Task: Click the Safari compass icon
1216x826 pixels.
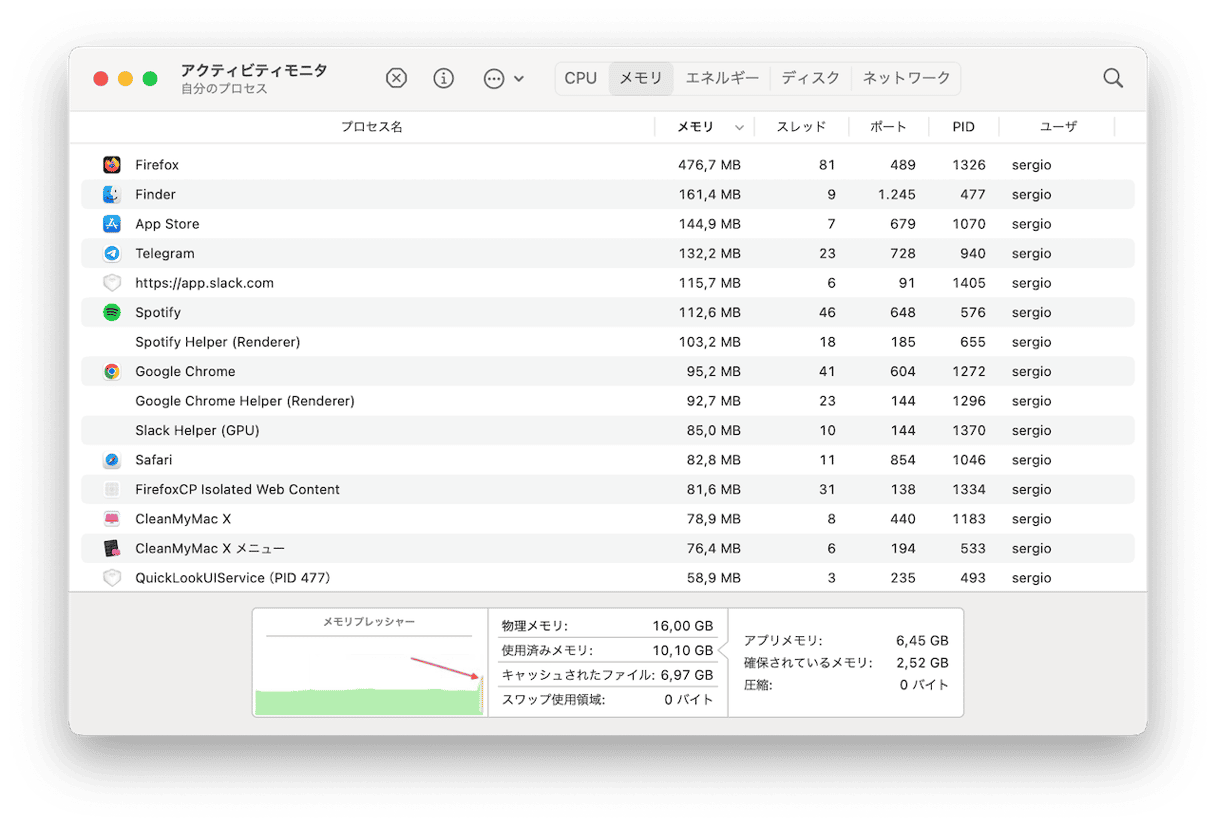Action: tap(112, 460)
